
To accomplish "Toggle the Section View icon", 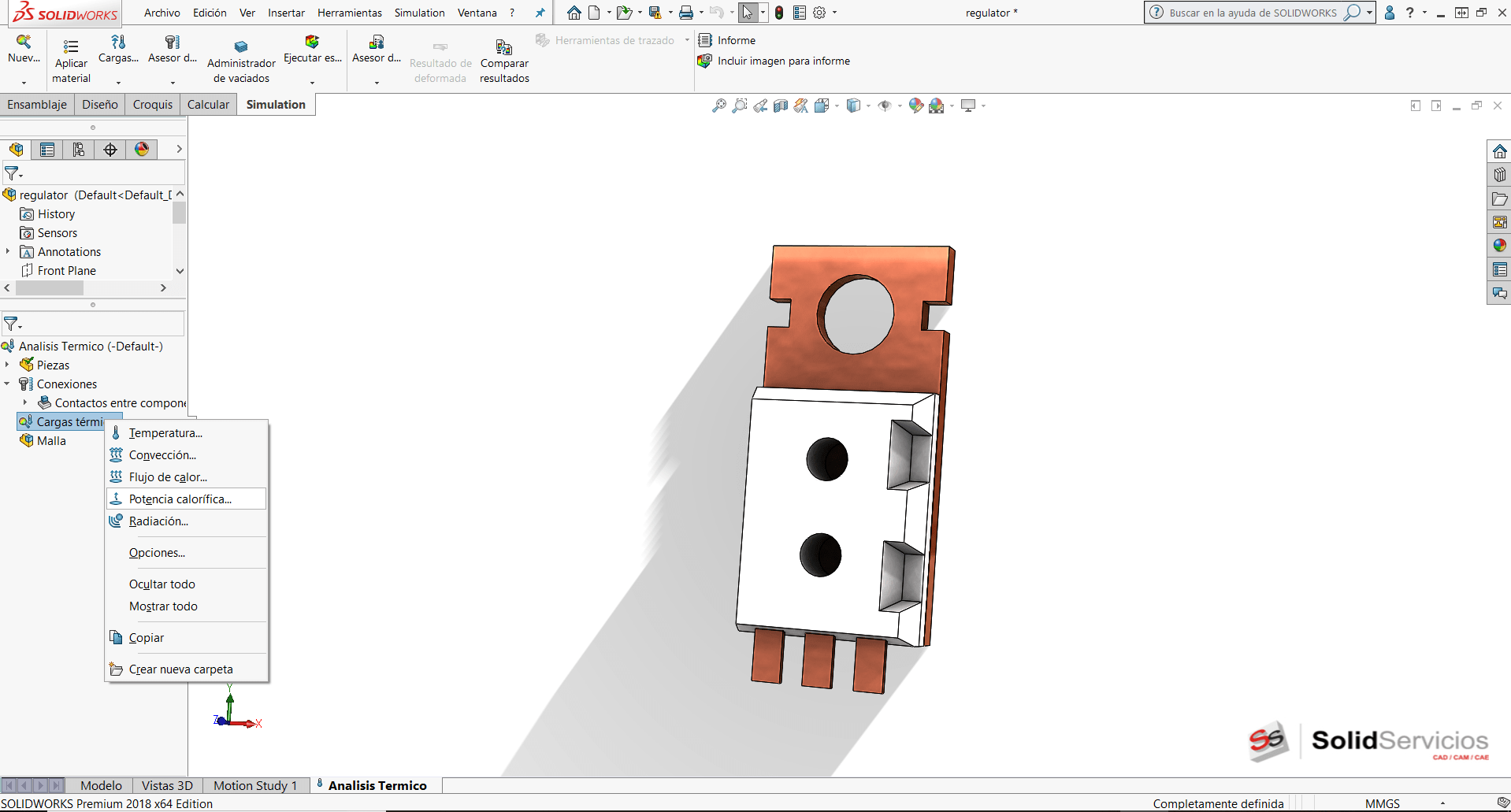I will pos(781,106).
